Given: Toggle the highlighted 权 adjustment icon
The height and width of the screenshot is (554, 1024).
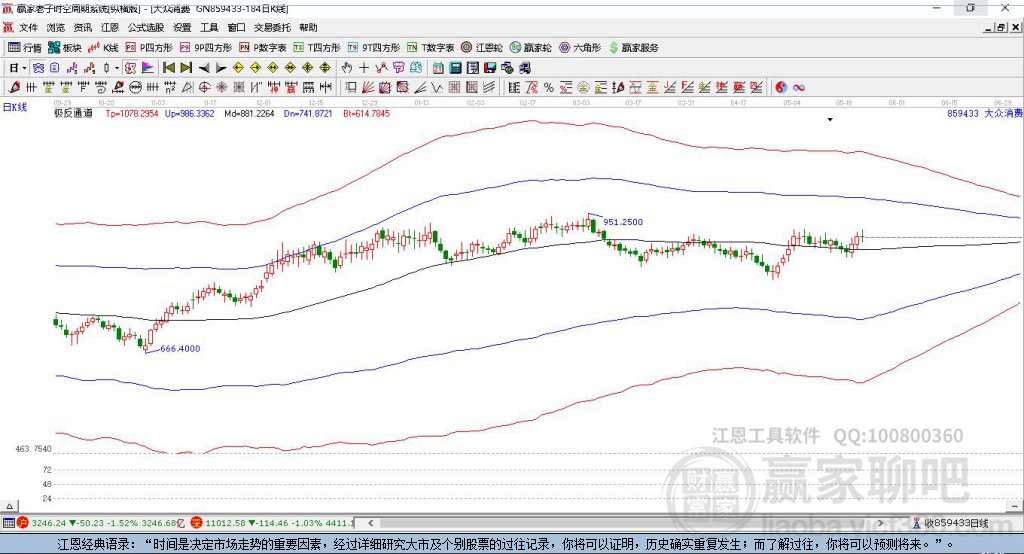Looking at the screenshot, I should pos(131,68).
